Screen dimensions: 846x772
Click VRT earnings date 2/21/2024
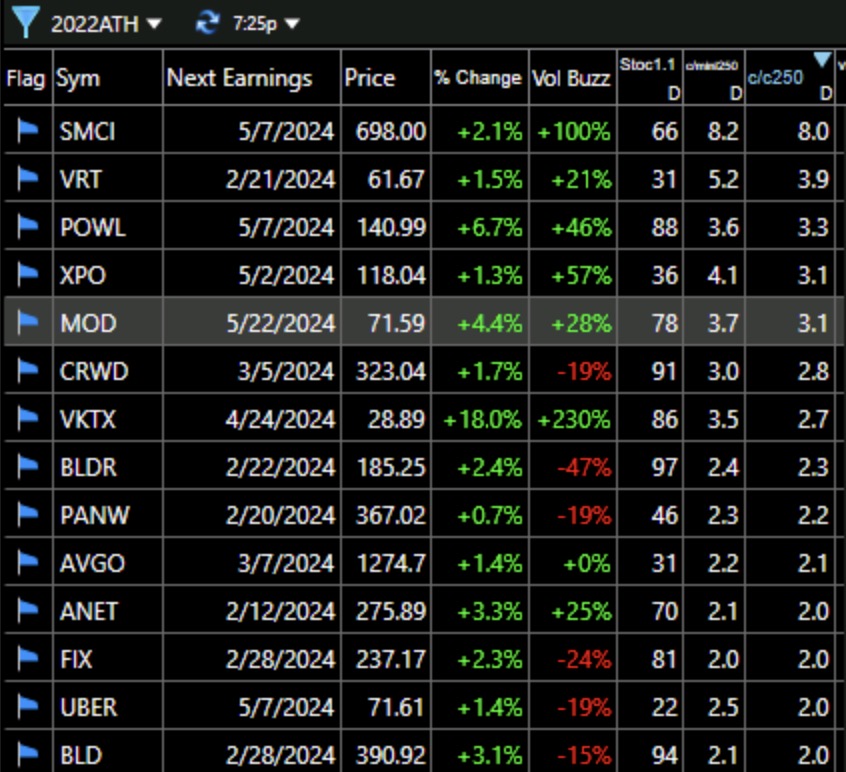pos(281,180)
